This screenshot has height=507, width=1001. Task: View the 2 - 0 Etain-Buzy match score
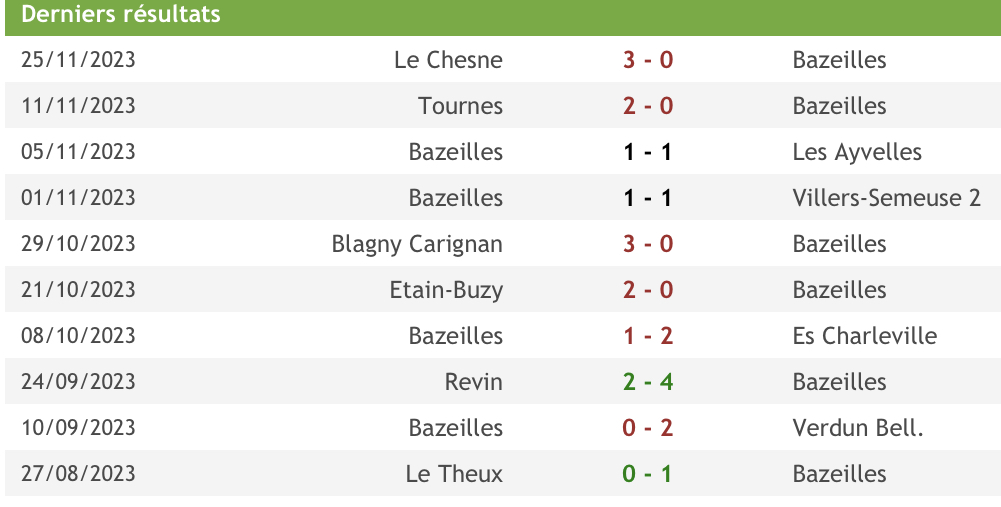(x=648, y=290)
